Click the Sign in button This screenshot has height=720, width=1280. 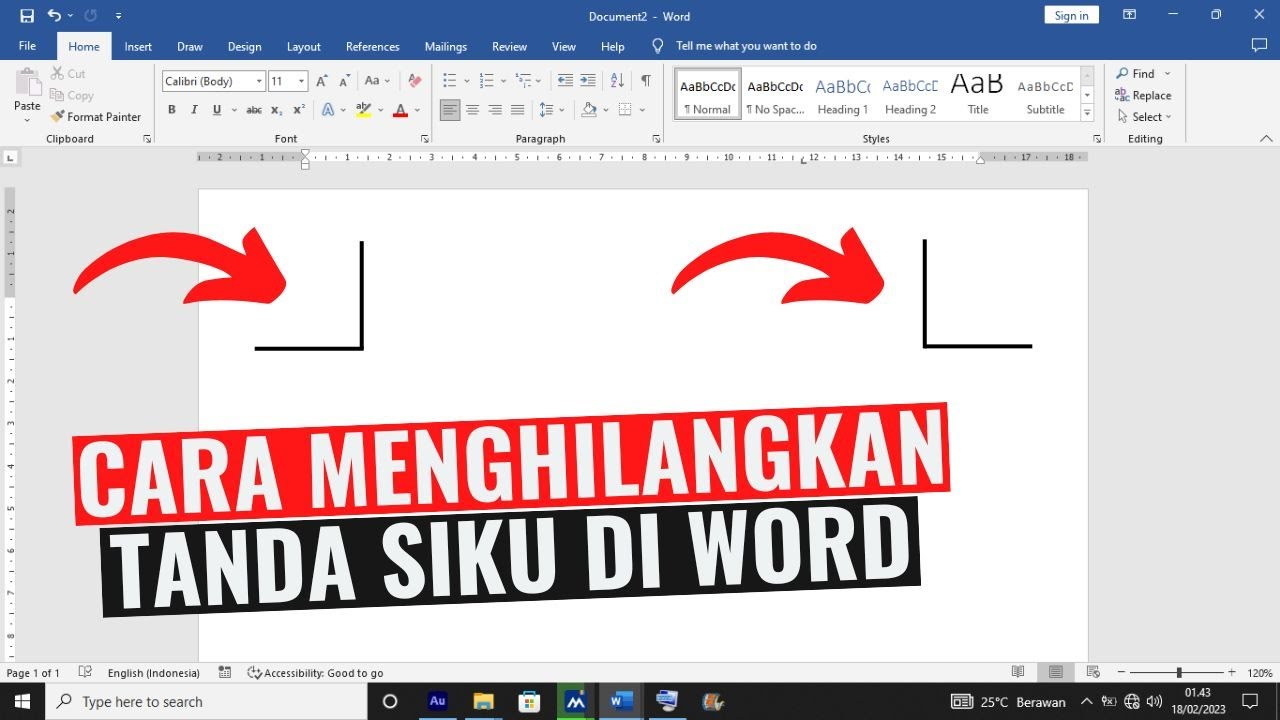click(1071, 15)
